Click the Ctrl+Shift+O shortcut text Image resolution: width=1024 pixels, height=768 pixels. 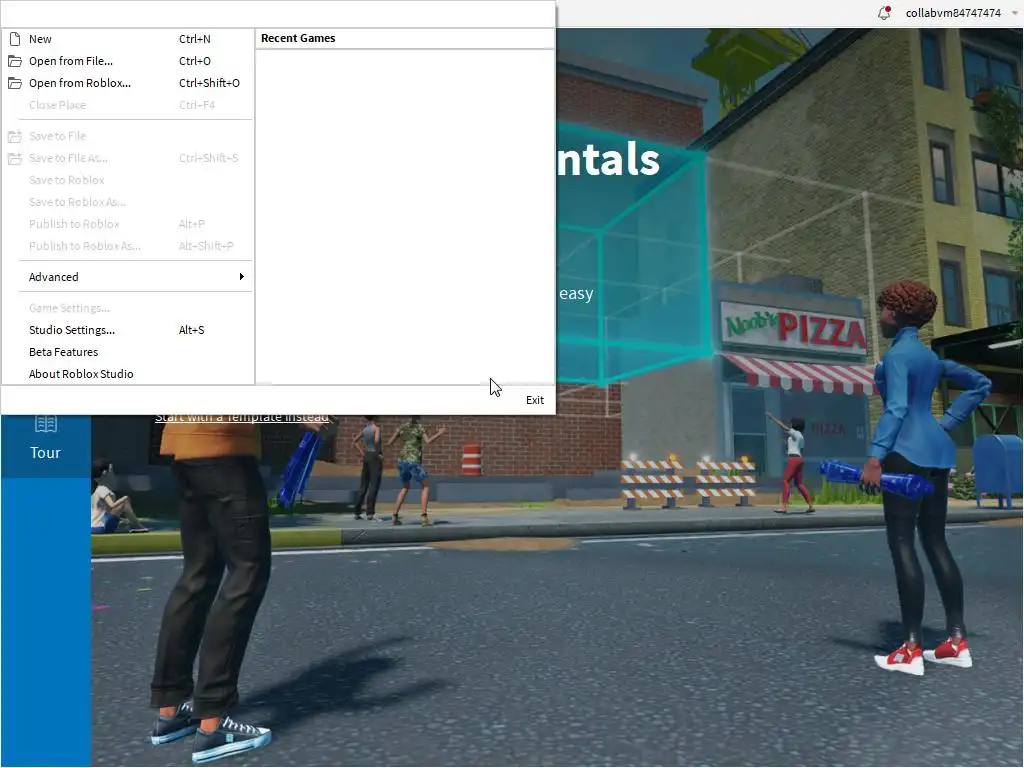(209, 83)
